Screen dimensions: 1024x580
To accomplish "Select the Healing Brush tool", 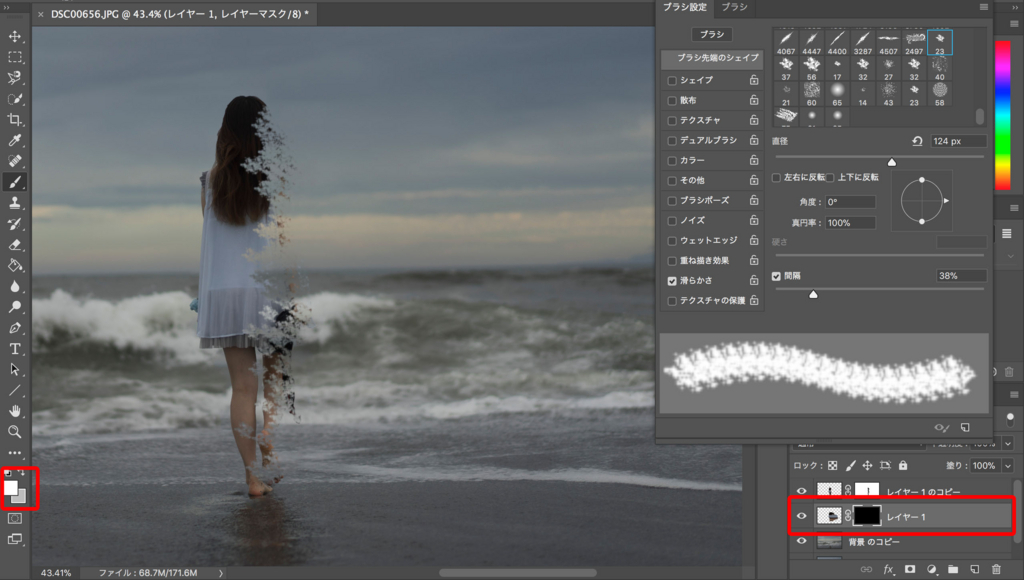I will tap(14, 161).
